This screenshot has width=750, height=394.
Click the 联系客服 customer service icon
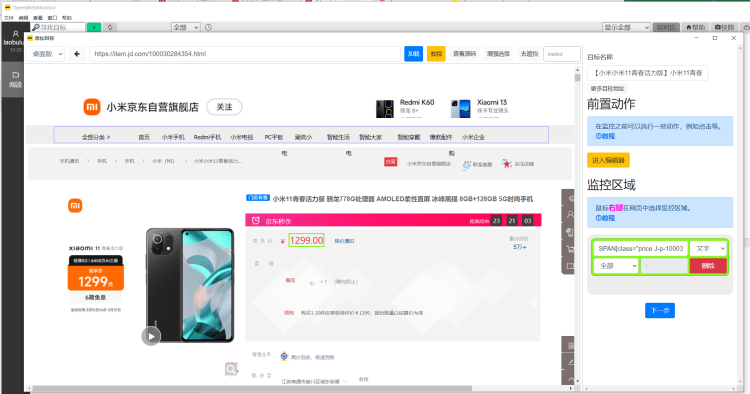466,164
